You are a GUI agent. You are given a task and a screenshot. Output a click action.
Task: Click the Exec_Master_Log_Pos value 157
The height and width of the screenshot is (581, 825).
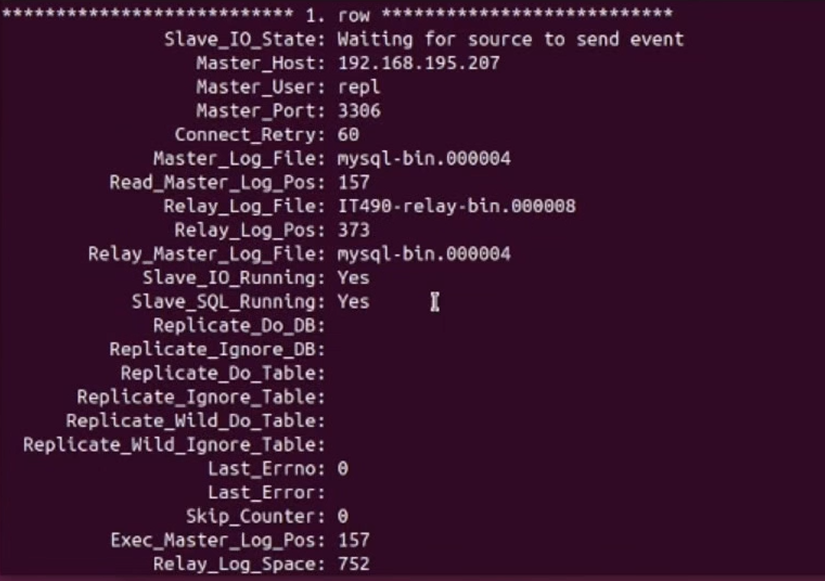(353, 540)
